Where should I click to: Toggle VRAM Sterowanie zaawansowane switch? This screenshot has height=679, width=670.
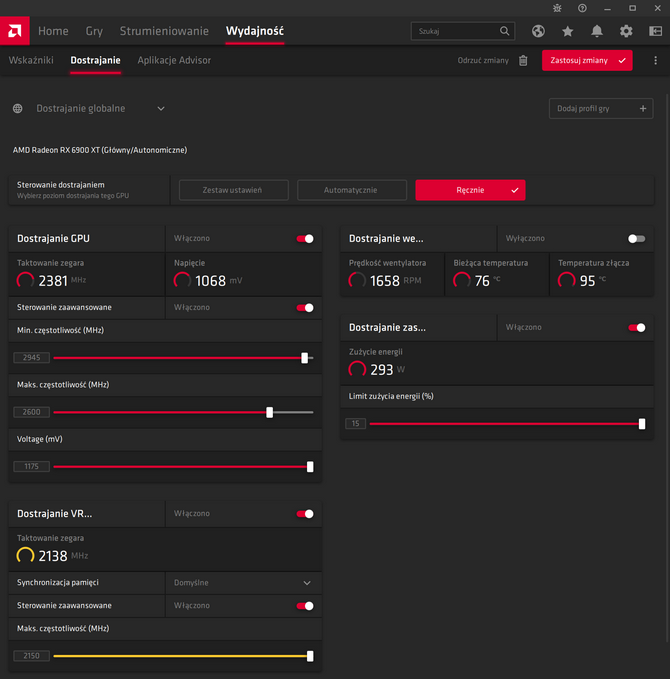coord(305,606)
